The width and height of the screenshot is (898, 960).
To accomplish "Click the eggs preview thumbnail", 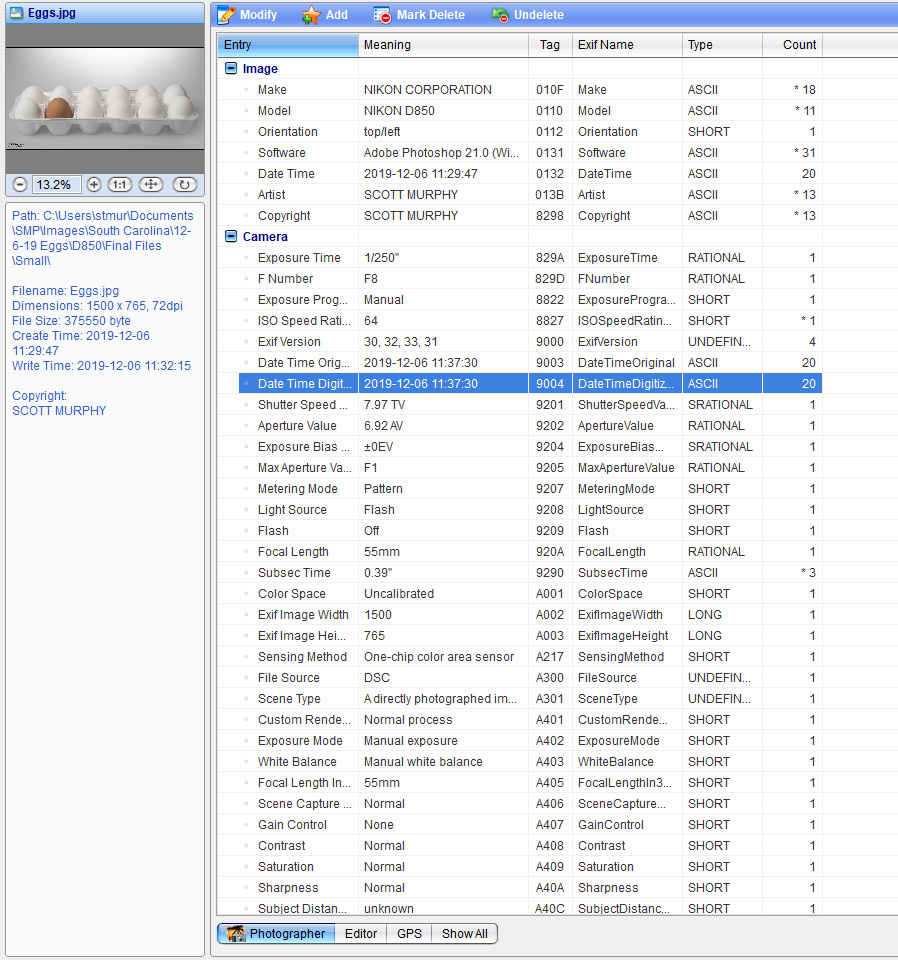I will coord(104,111).
